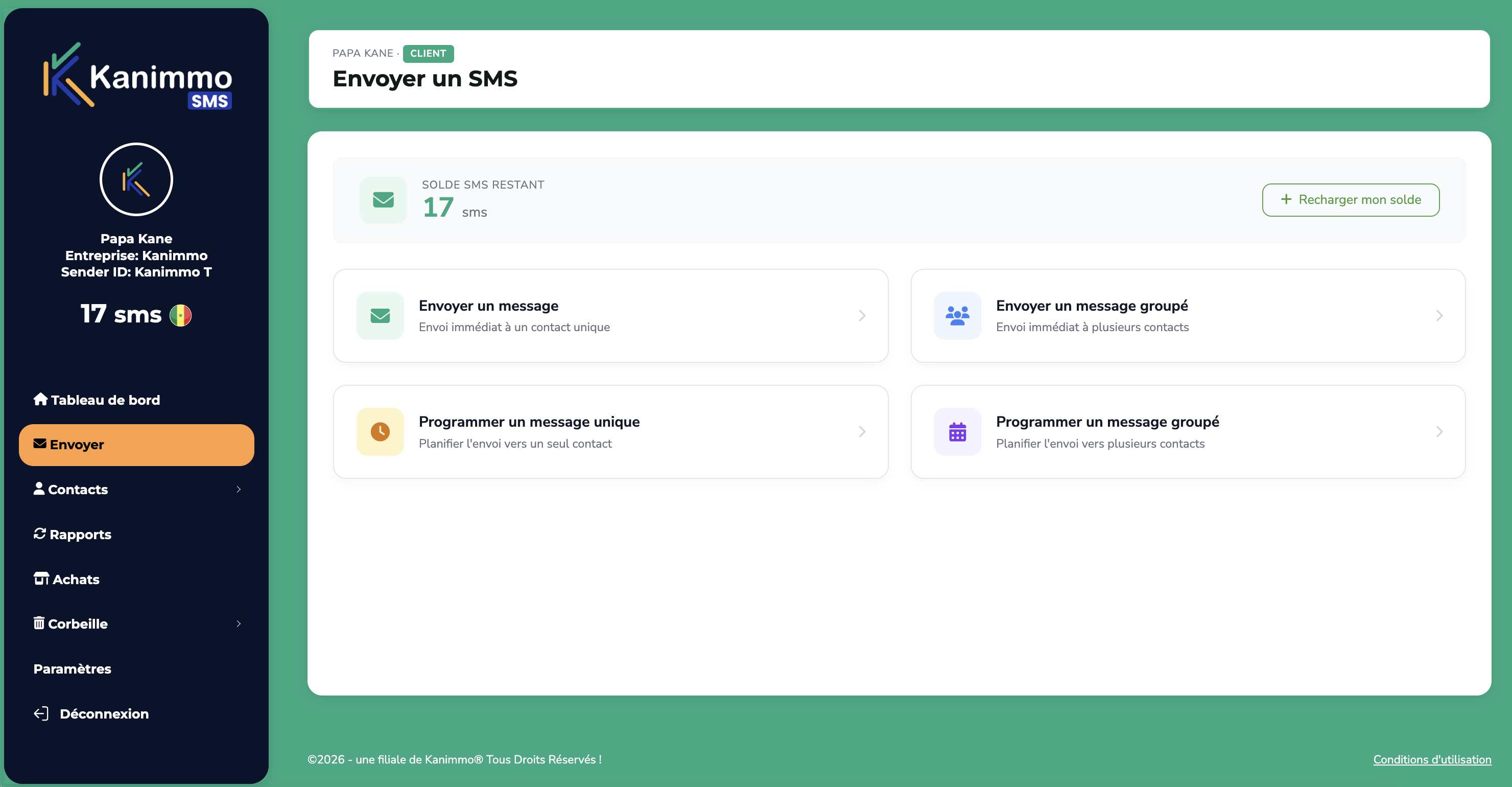Click the purple calendar icon on Programmer un message groupé

(x=957, y=432)
